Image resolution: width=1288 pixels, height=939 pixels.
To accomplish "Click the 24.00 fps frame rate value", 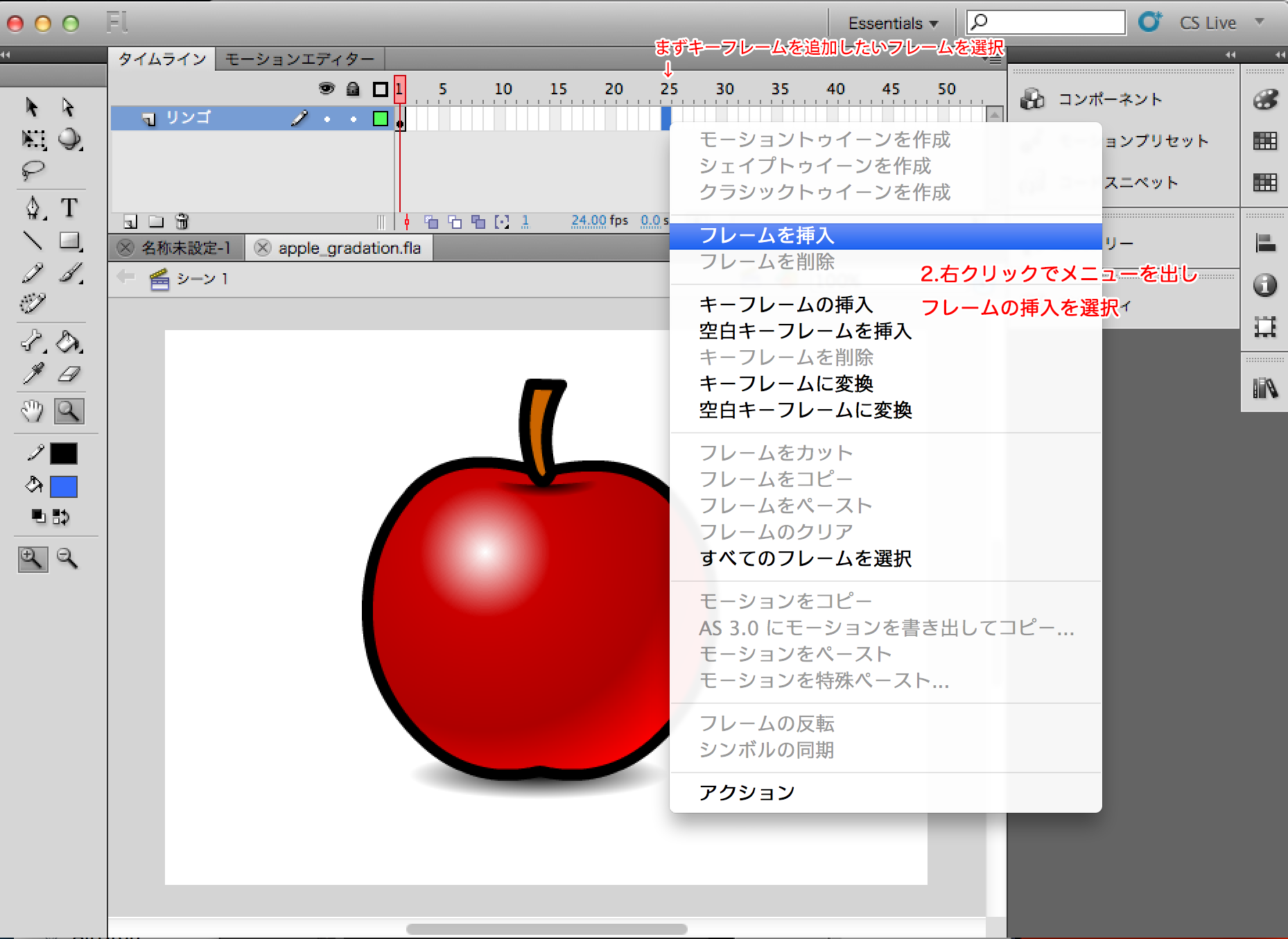I will [589, 221].
